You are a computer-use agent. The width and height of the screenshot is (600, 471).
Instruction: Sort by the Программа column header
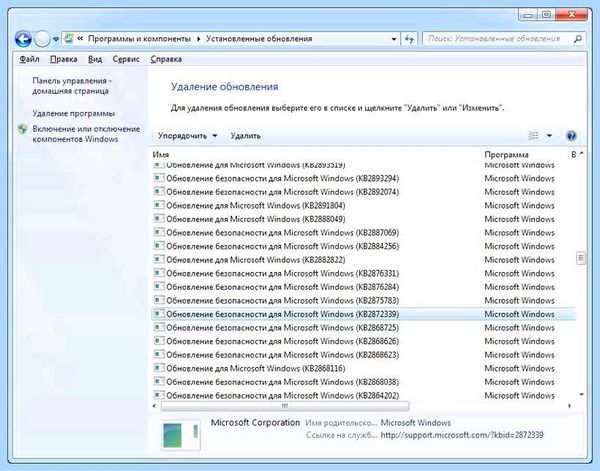[x=506, y=155]
